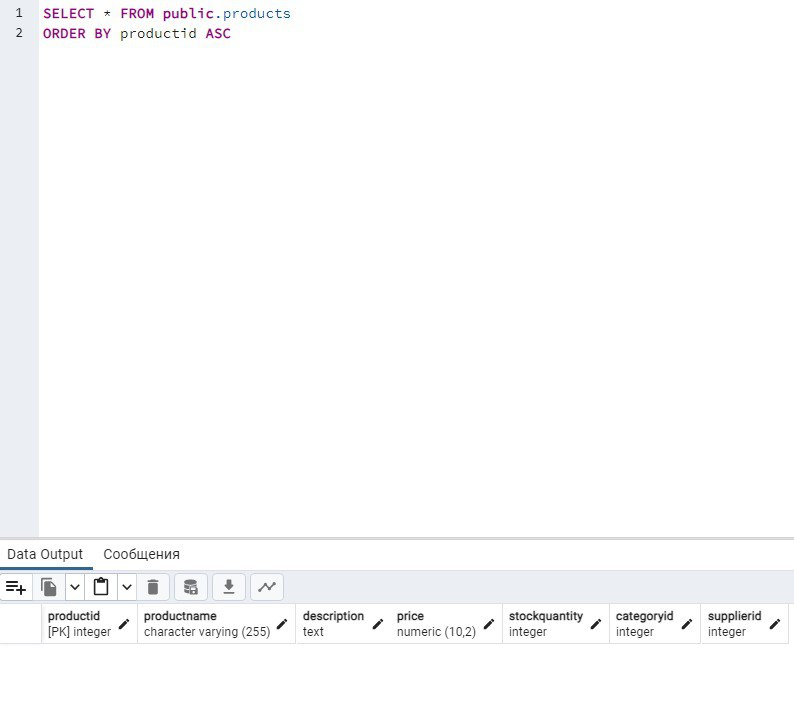Screen dimensions: 794x702
Task: Click edit pencil on stockquantity column
Action: point(596,624)
